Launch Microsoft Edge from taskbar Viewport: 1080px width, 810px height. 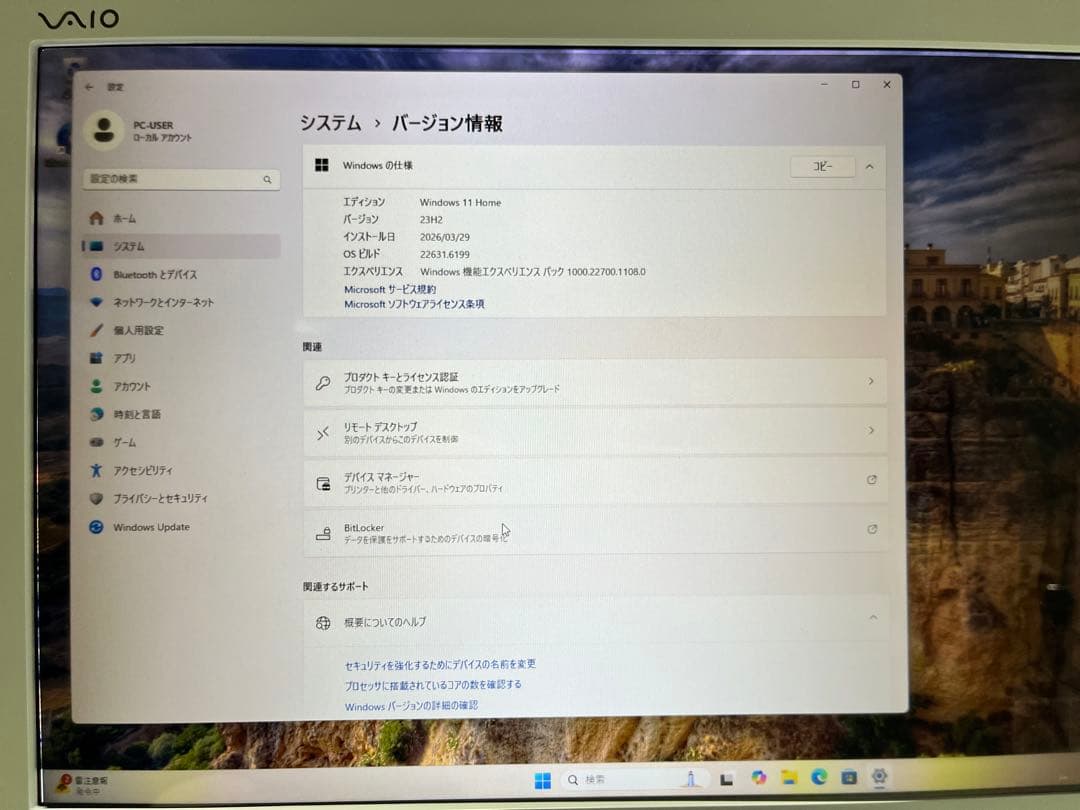point(819,777)
